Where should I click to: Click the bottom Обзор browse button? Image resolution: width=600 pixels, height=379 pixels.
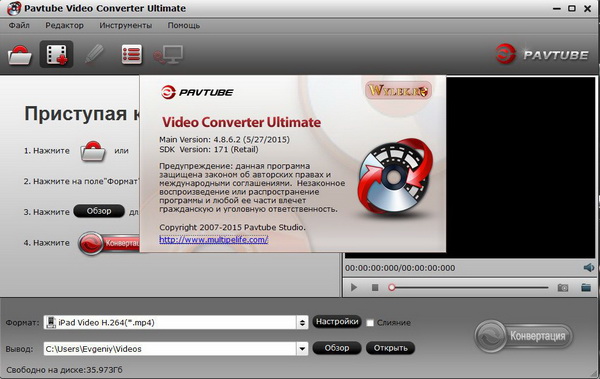(x=337, y=348)
